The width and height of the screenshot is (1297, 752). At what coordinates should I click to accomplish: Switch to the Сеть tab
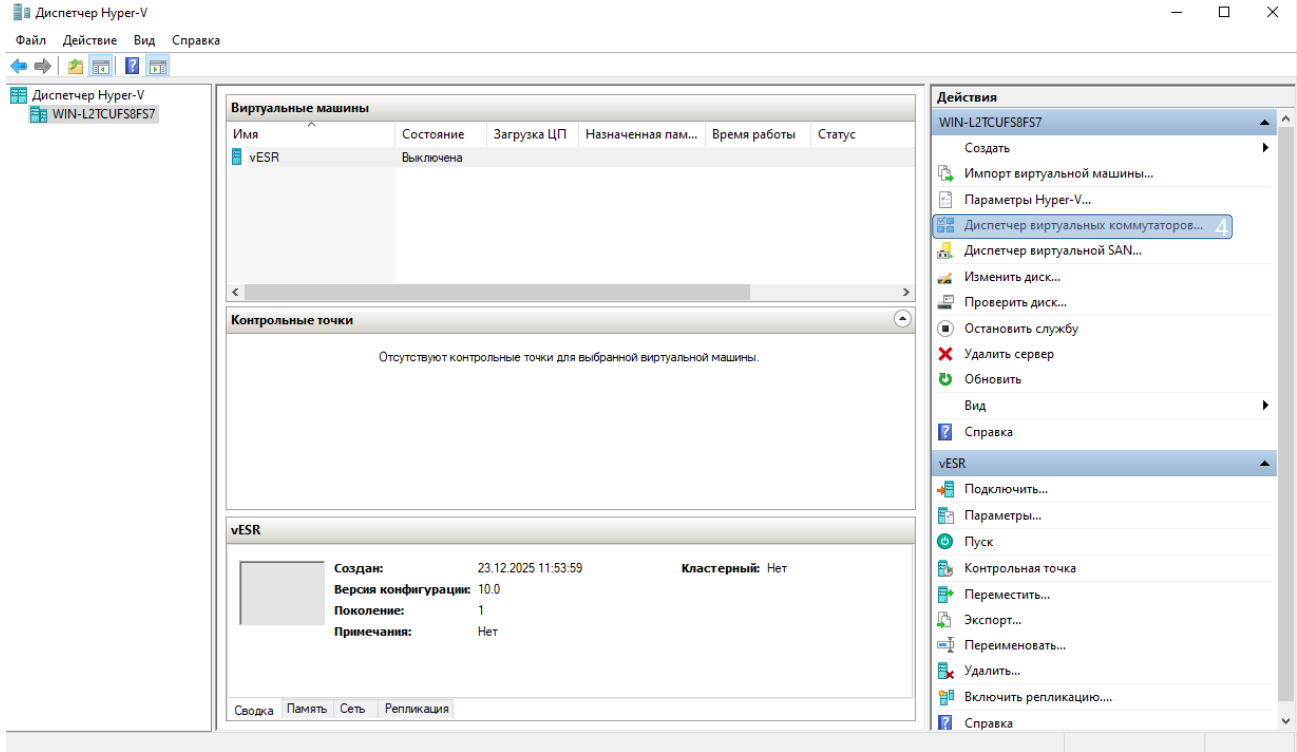352,708
